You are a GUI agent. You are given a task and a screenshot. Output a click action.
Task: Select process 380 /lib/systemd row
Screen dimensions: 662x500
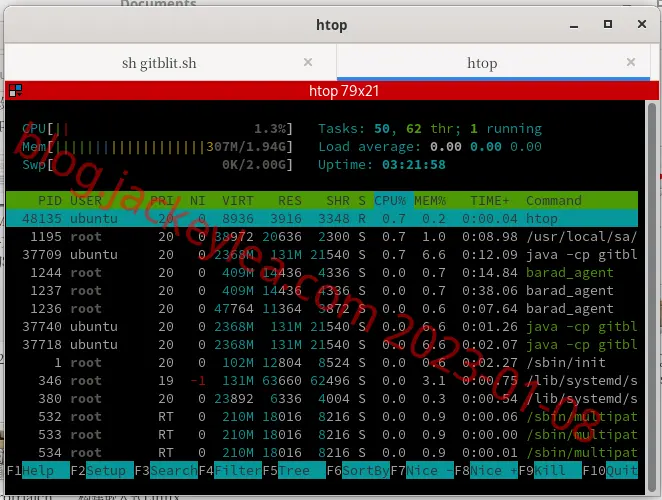322,399
